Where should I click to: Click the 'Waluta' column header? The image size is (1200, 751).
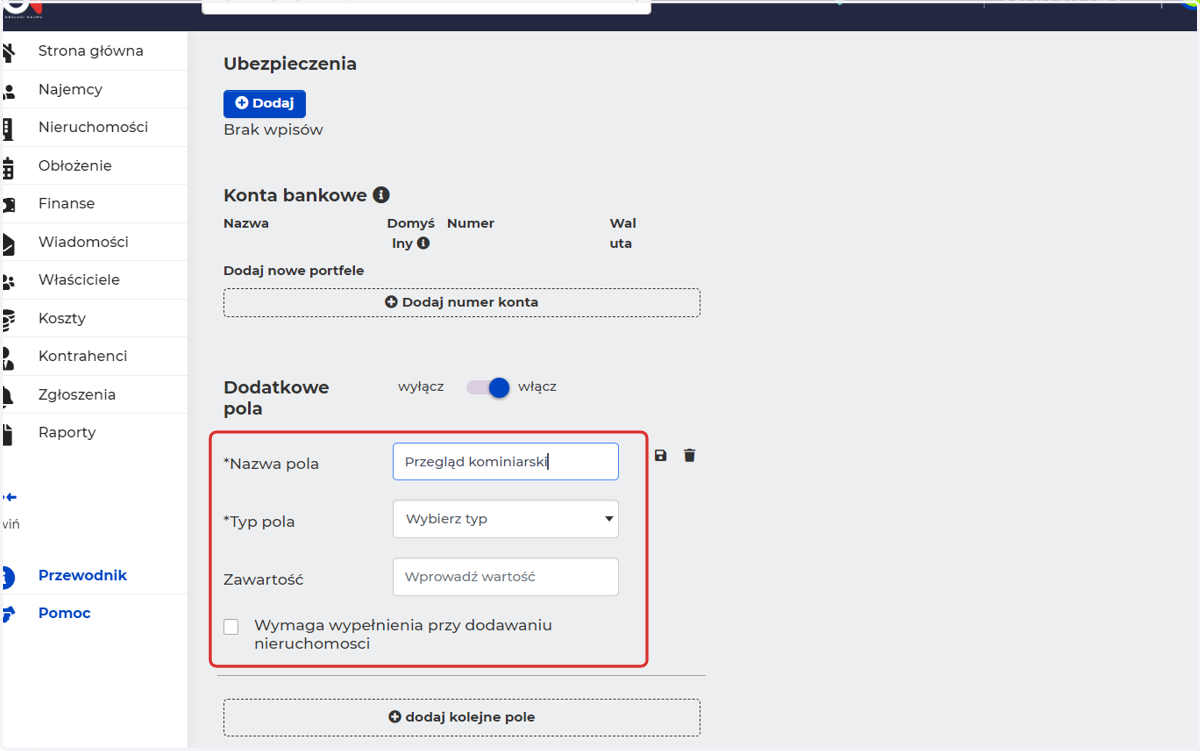click(x=622, y=233)
